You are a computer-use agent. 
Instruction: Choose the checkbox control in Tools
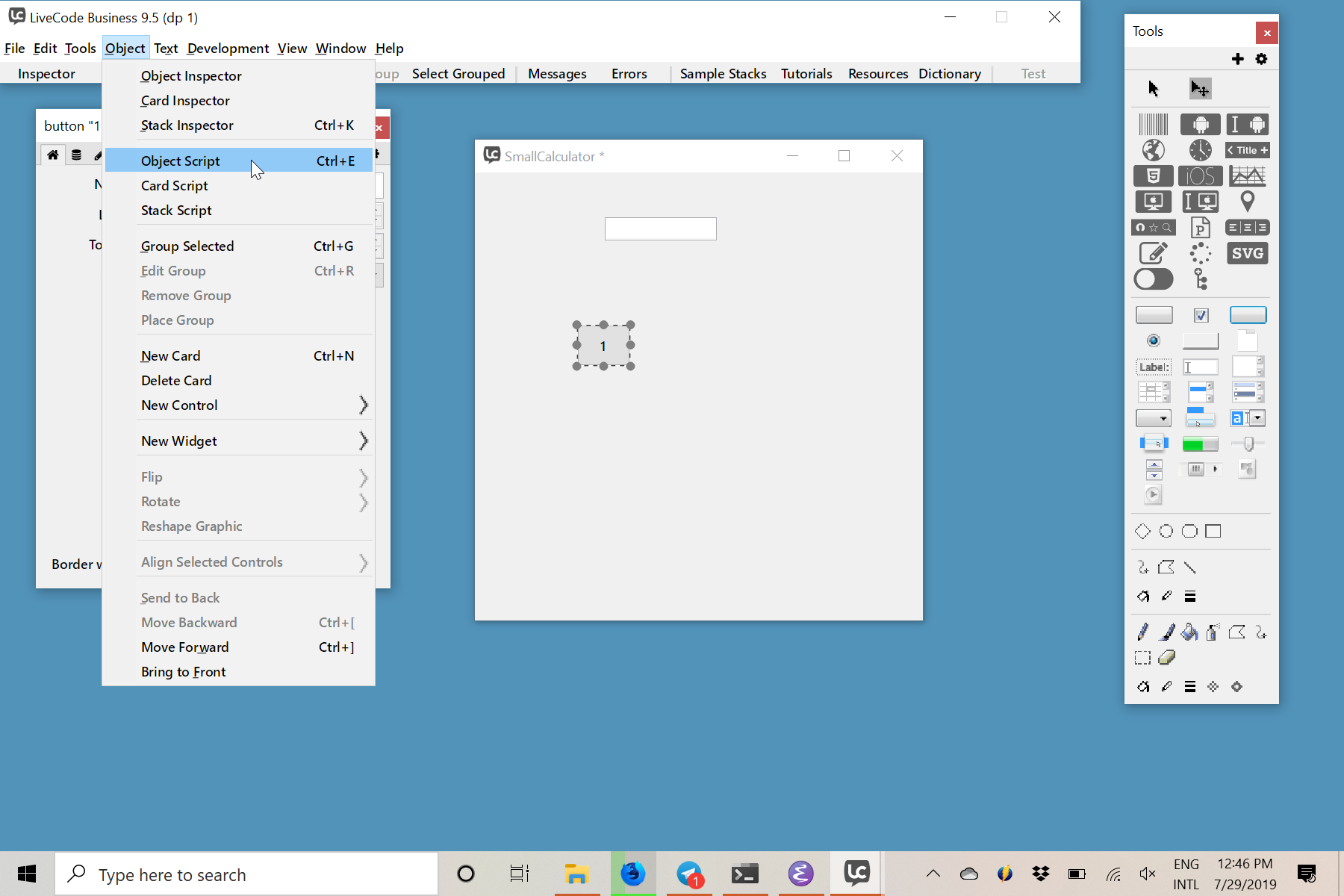pyautogui.click(x=1201, y=315)
